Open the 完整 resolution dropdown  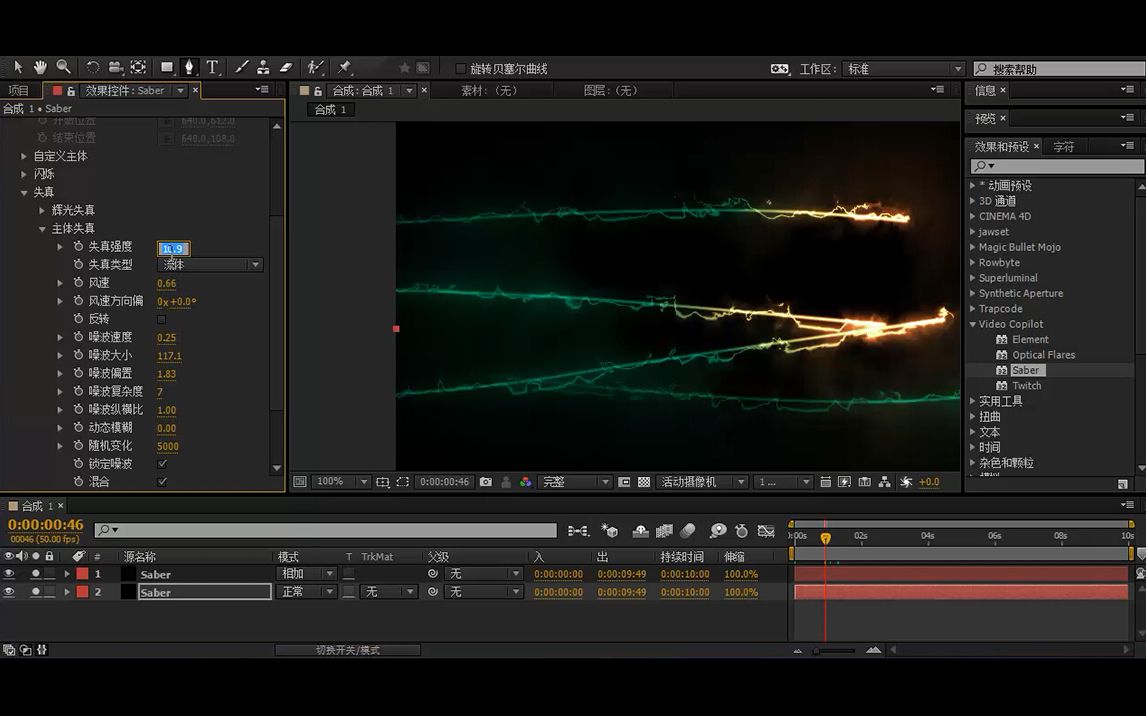tap(575, 482)
